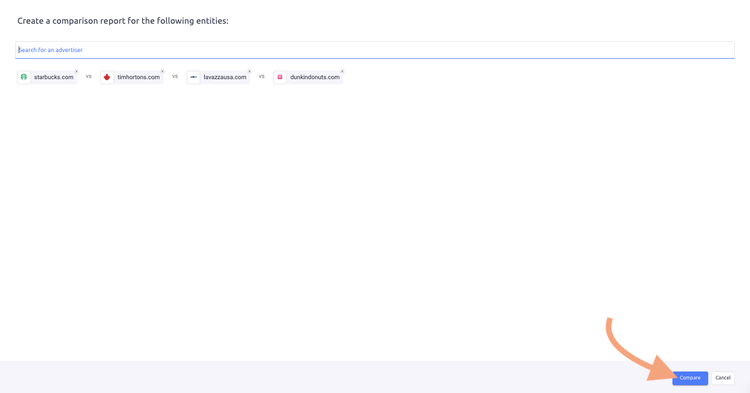Click the Starbucks logo icon

pyautogui.click(x=24, y=77)
